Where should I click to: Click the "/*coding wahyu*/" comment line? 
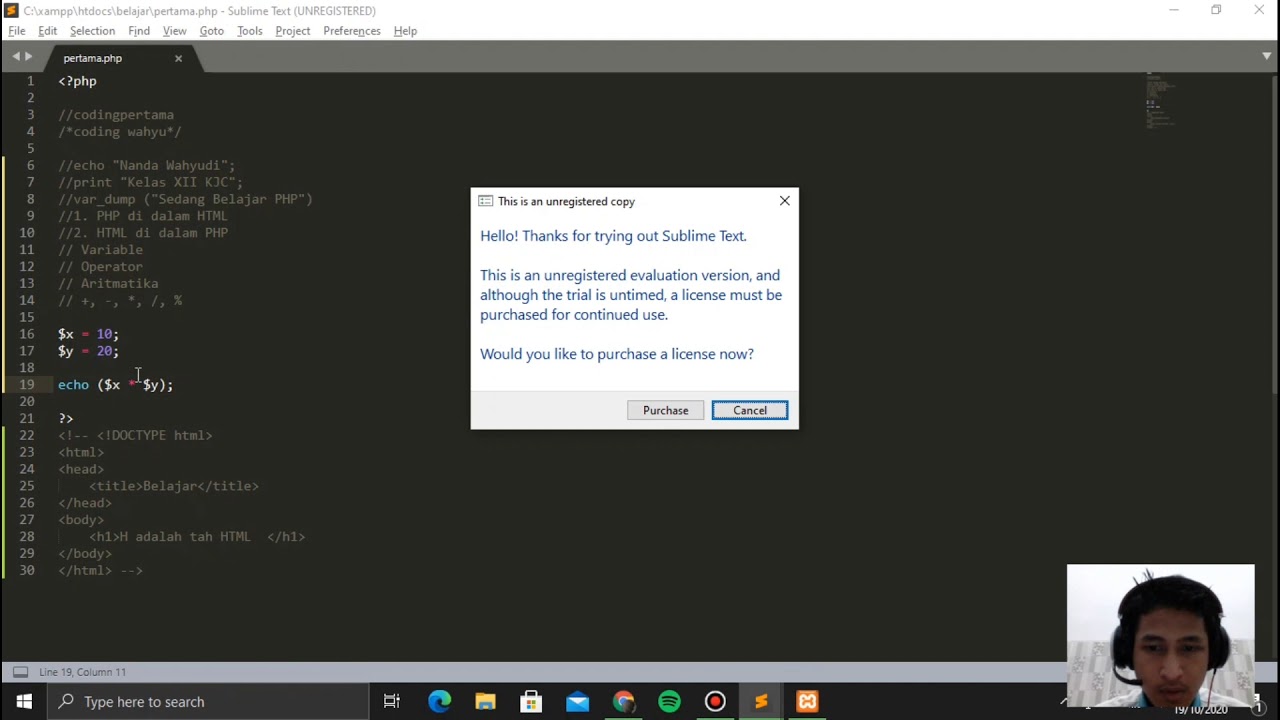[x=120, y=132]
